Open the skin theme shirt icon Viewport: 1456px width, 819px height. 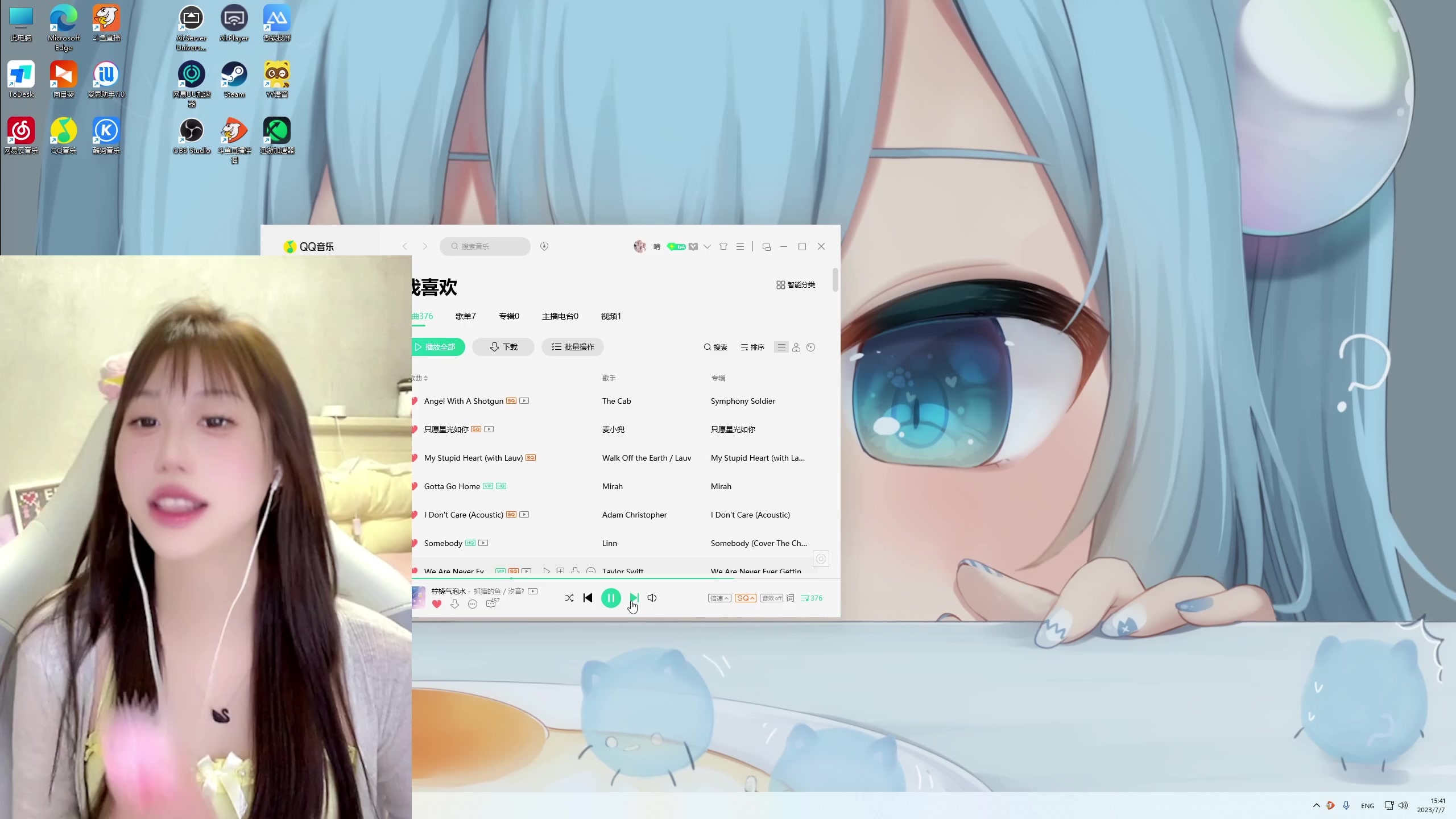(x=723, y=246)
